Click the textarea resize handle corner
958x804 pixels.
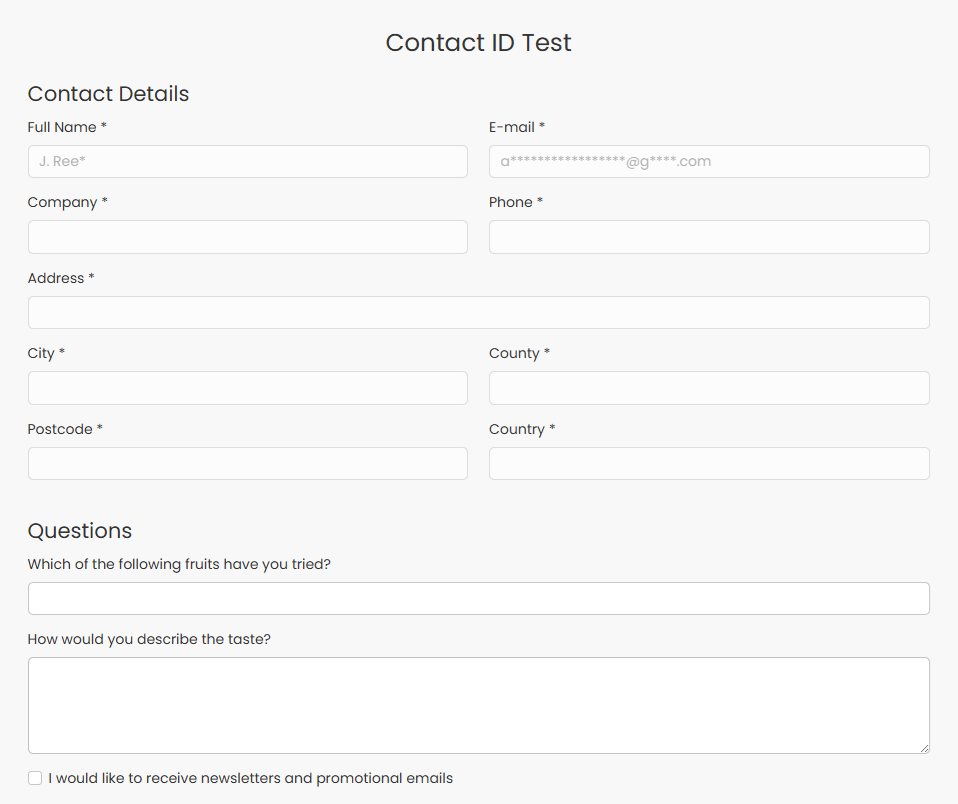click(924, 748)
